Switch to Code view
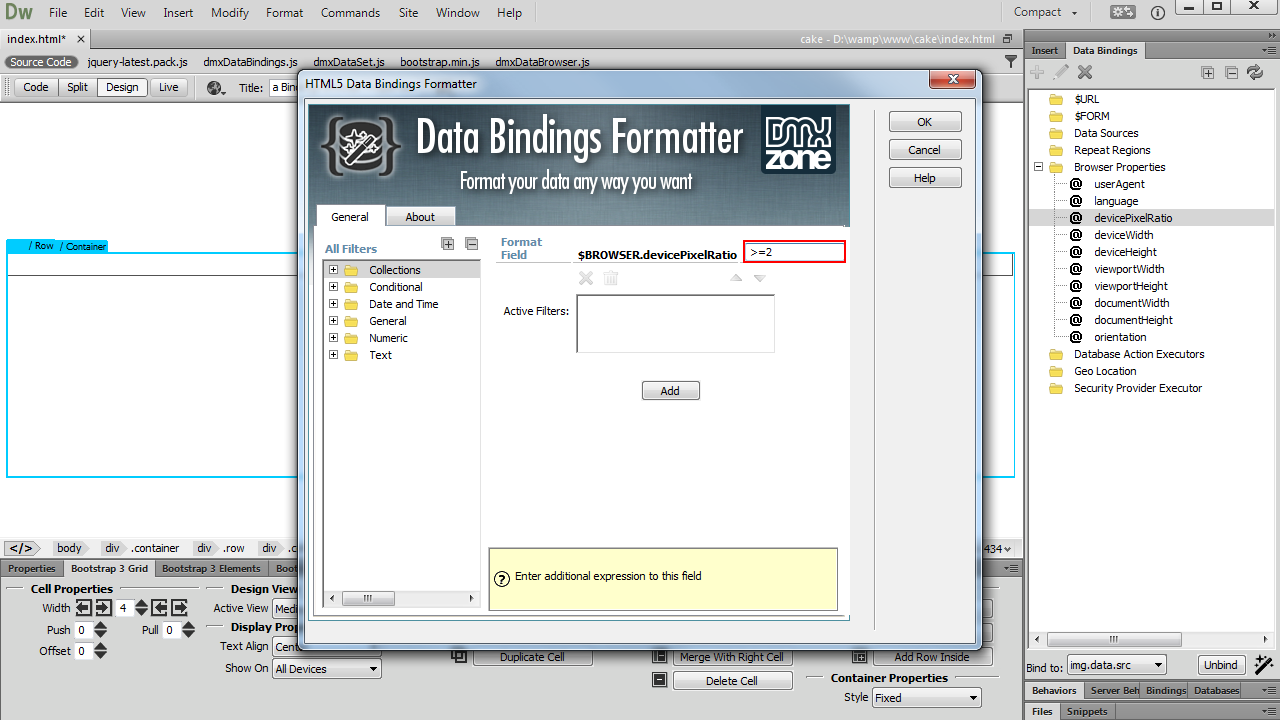This screenshot has width=1280, height=720. click(36, 88)
